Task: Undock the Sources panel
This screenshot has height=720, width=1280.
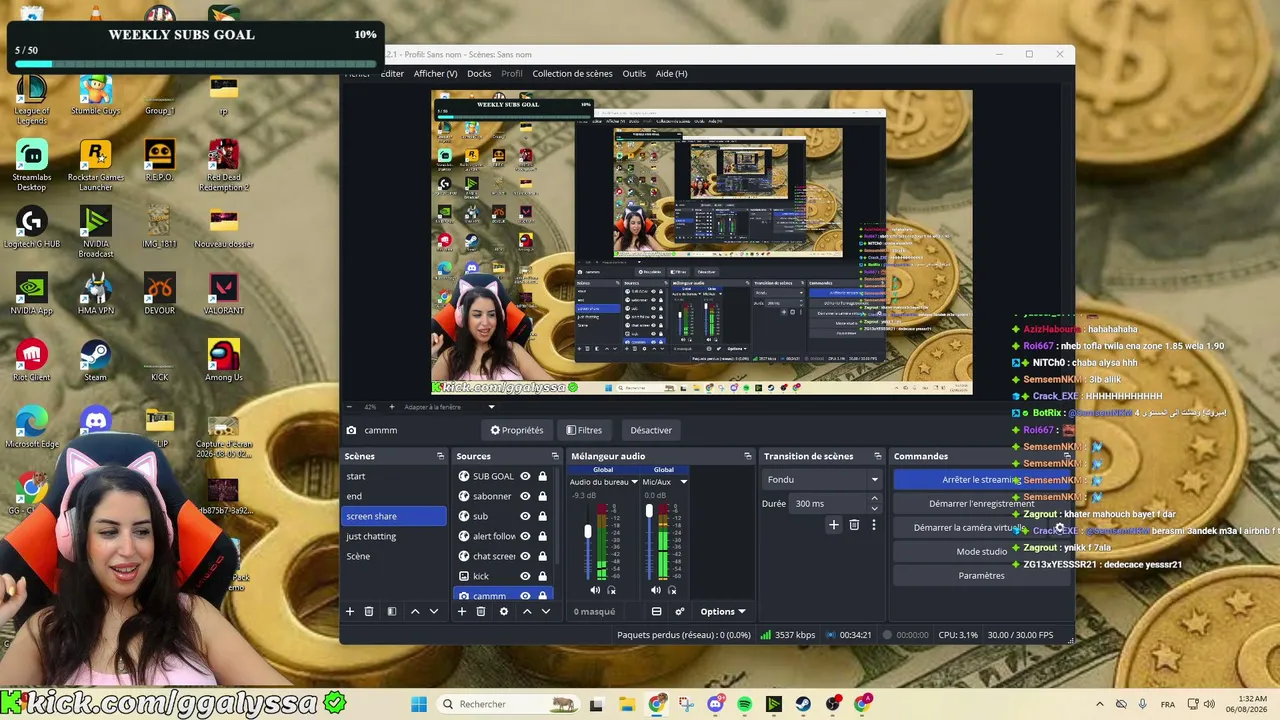Action: pyautogui.click(x=554, y=456)
